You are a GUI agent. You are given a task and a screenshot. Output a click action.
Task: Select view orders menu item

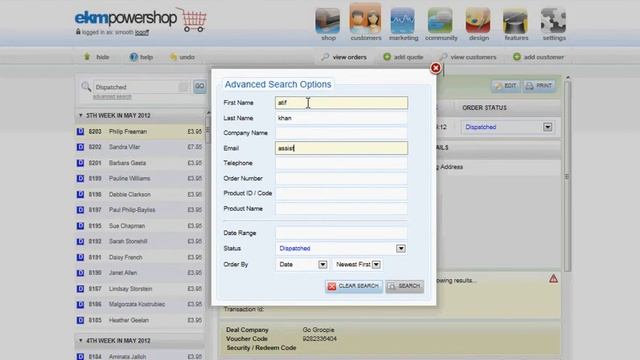(x=344, y=57)
